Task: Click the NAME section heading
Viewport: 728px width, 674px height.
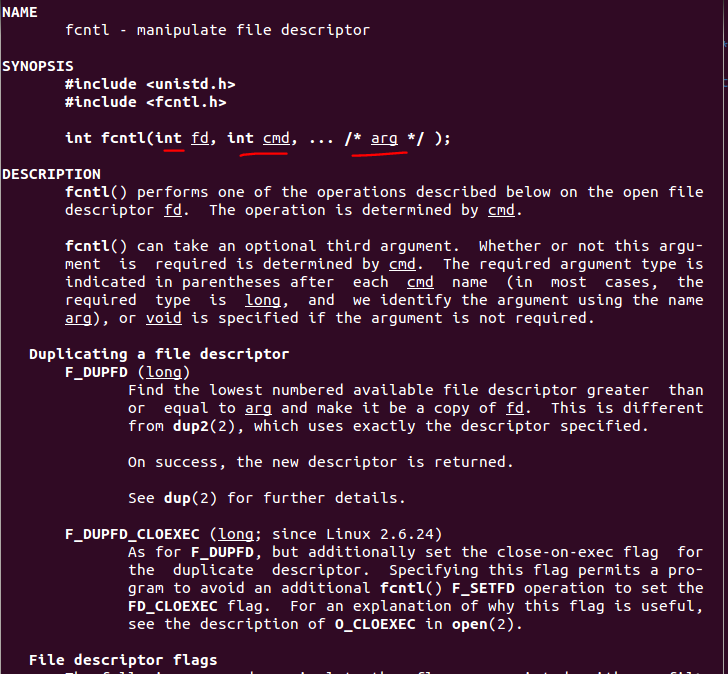Action: click(20, 12)
